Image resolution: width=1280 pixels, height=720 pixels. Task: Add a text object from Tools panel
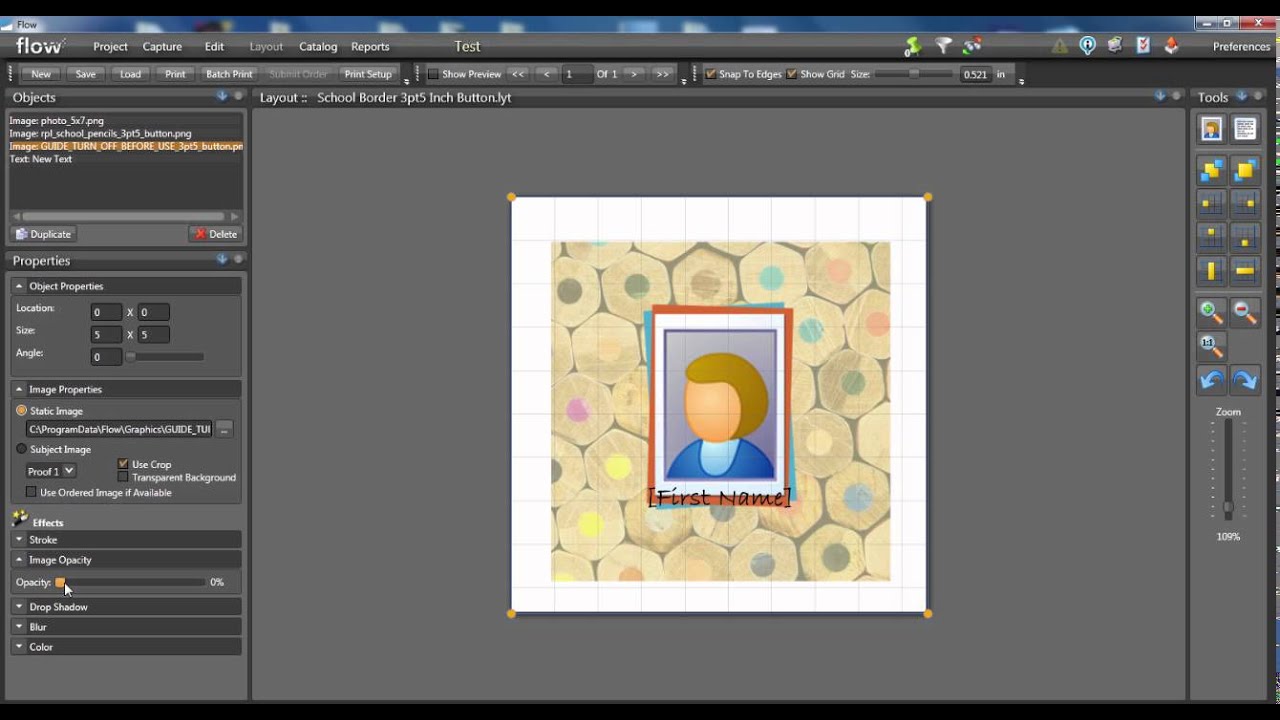[x=1245, y=129]
